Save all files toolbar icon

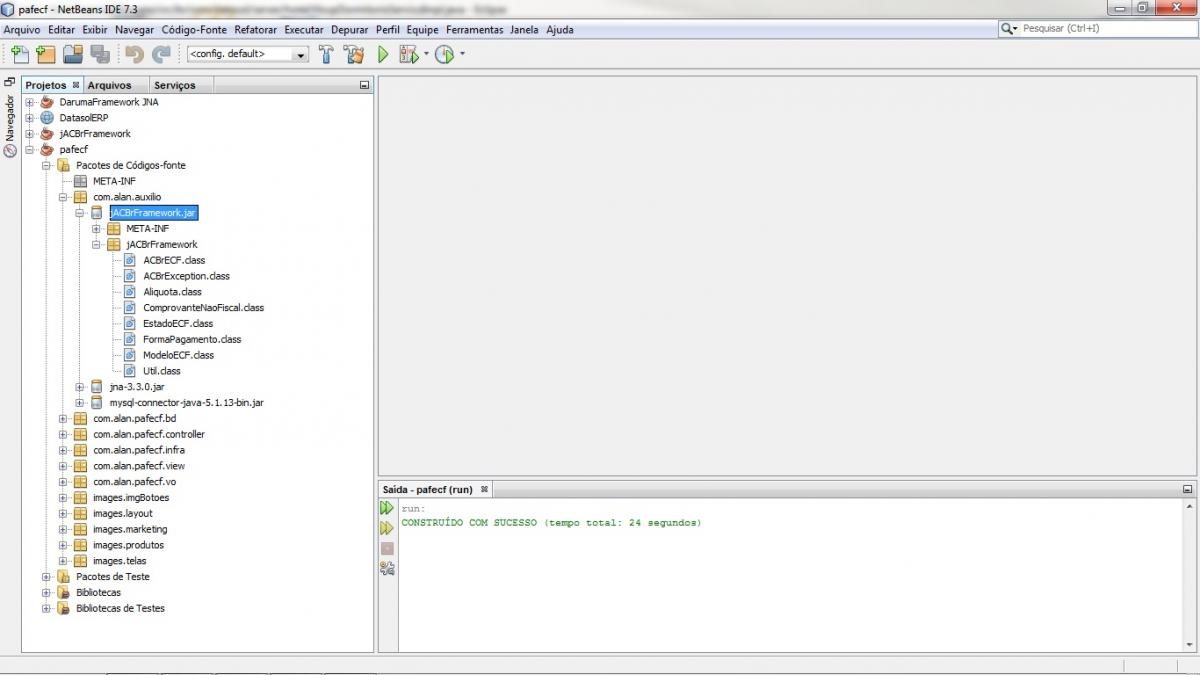pyautogui.click(x=100, y=54)
